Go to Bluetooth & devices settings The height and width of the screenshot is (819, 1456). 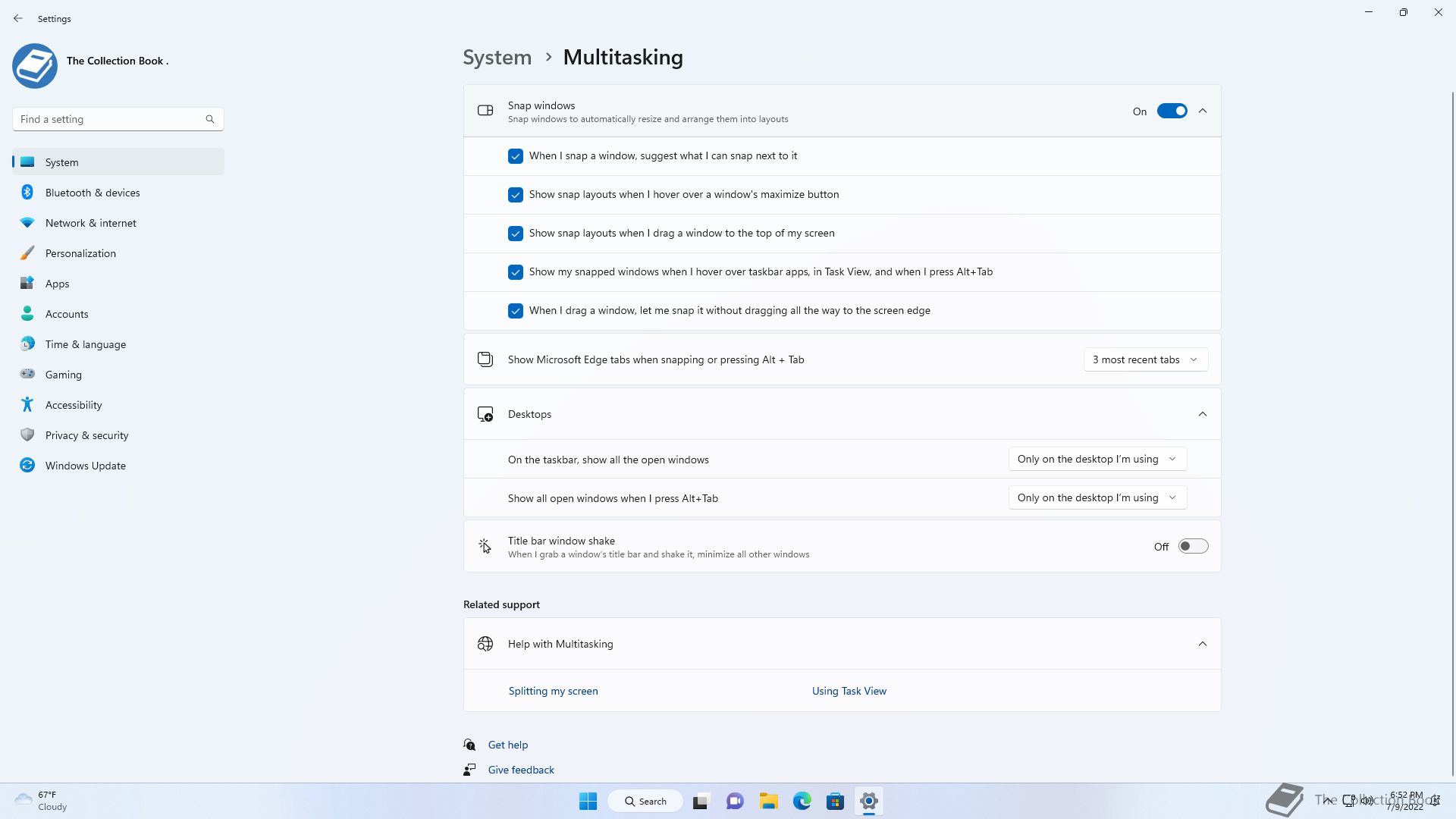pyautogui.click(x=118, y=193)
